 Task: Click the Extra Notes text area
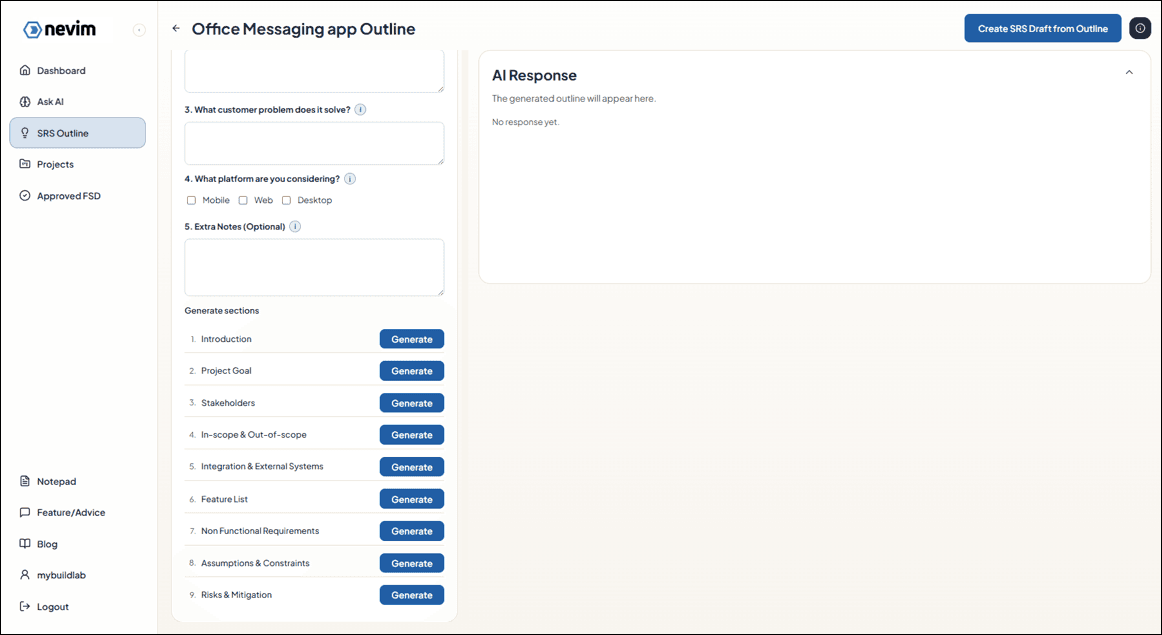pos(314,267)
